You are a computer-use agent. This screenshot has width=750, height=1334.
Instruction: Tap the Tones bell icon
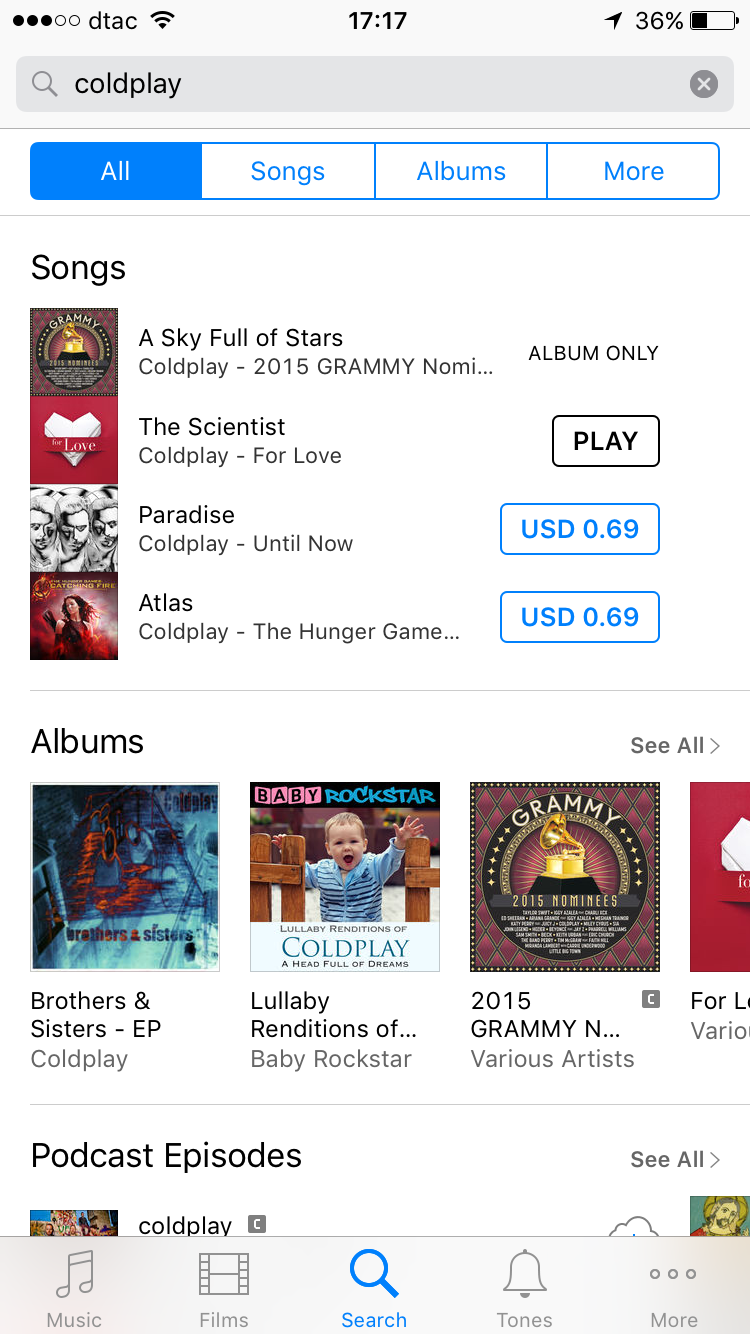point(524,1274)
